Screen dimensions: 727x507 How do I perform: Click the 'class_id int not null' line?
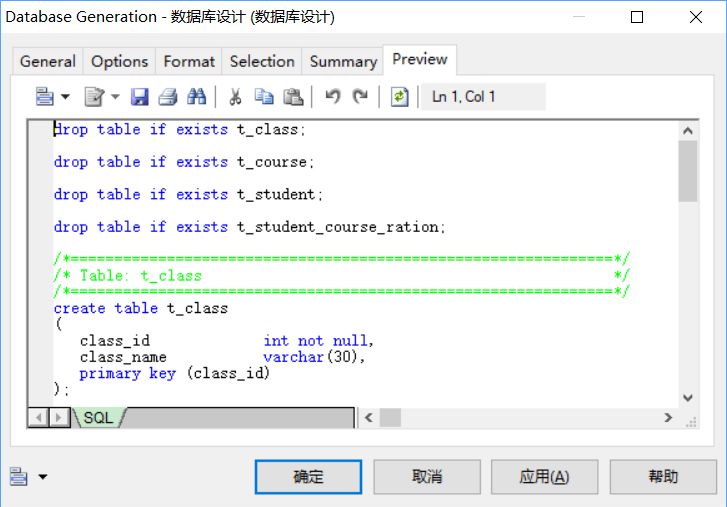click(x=227, y=341)
